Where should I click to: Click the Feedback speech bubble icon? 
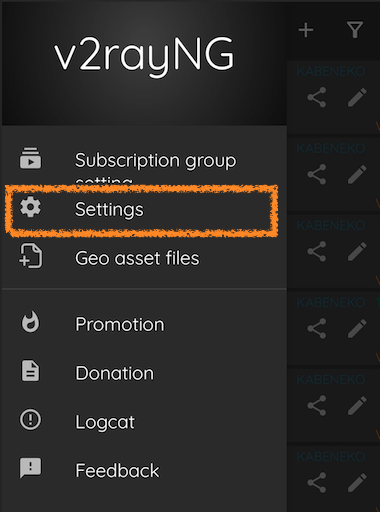point(30,468)
